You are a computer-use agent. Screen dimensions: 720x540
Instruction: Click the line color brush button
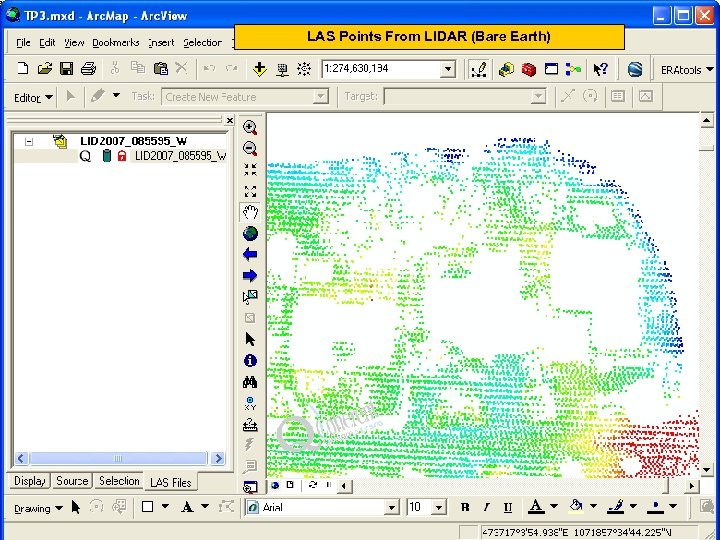pyautogui.click(x=615, y=506)
